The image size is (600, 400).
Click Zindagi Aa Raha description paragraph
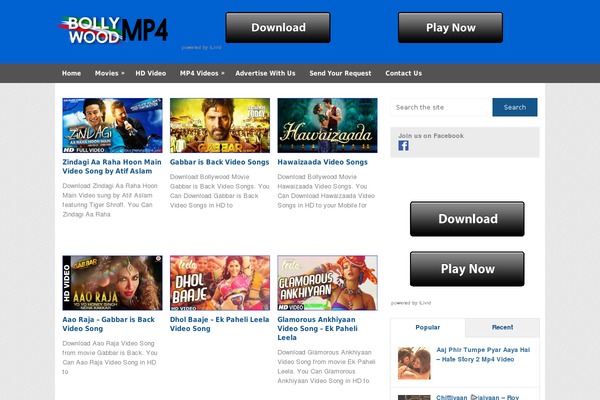[110, 200]
